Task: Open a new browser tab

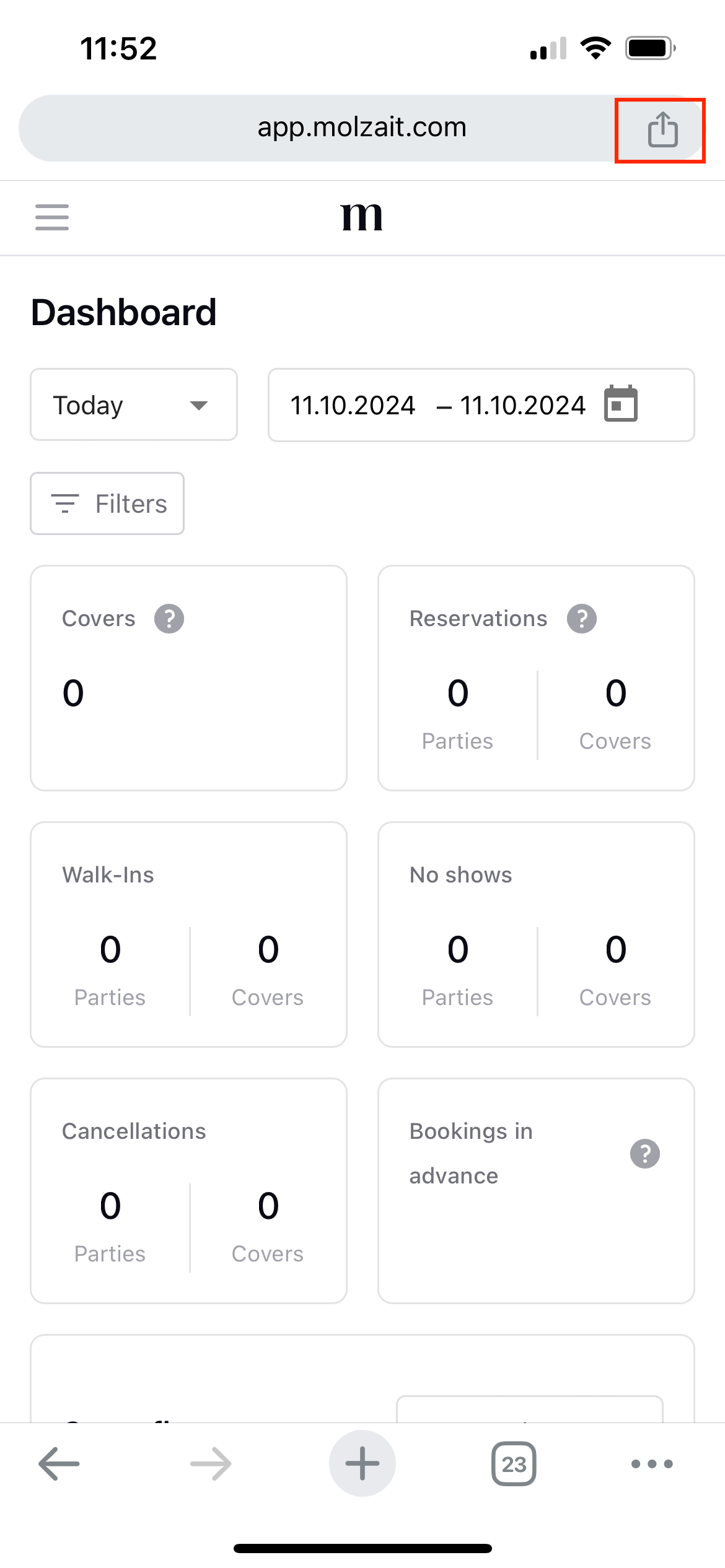Action: [x=362, y=1463]
